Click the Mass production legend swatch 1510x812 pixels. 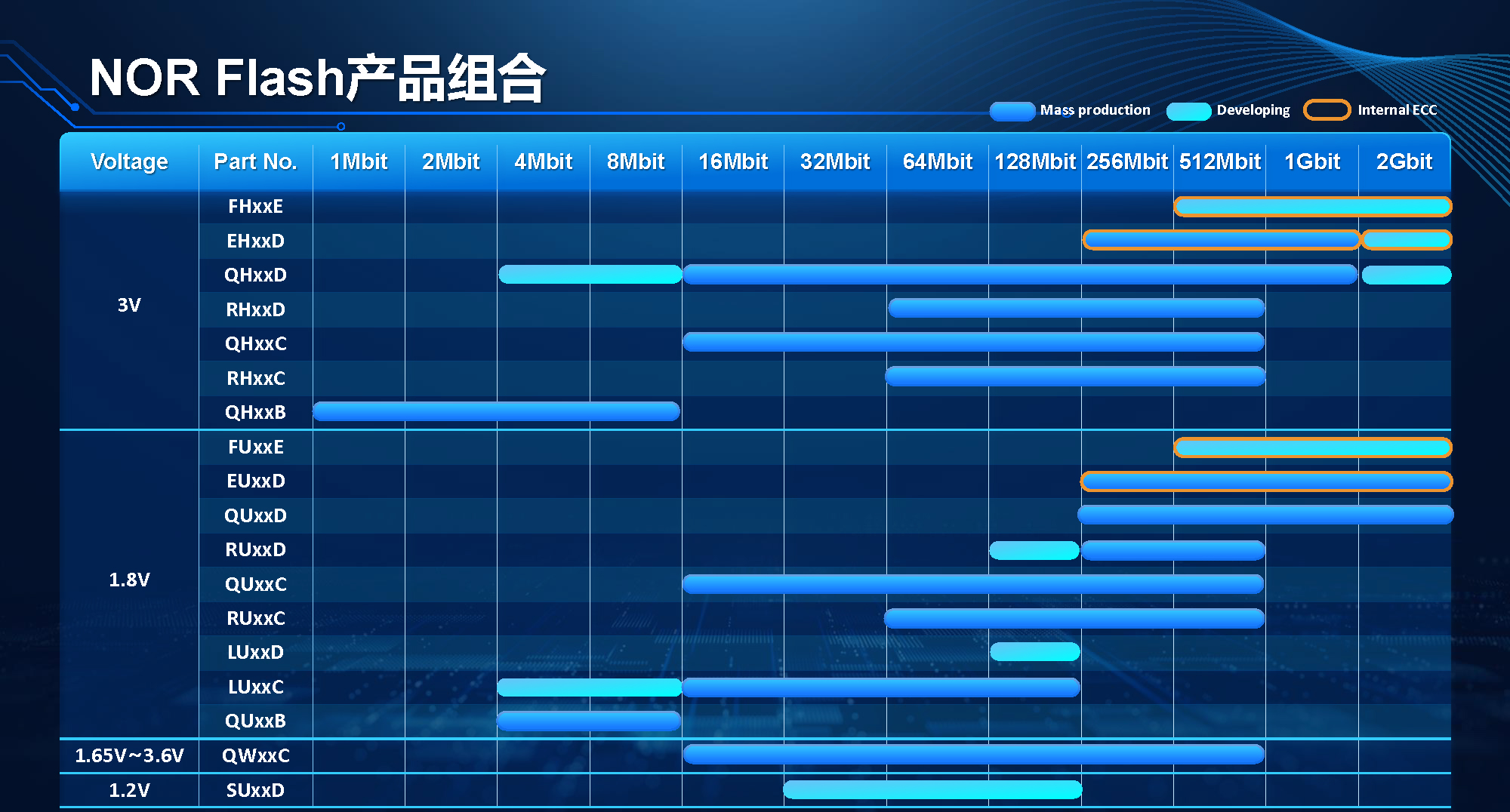pos(1012,111)
